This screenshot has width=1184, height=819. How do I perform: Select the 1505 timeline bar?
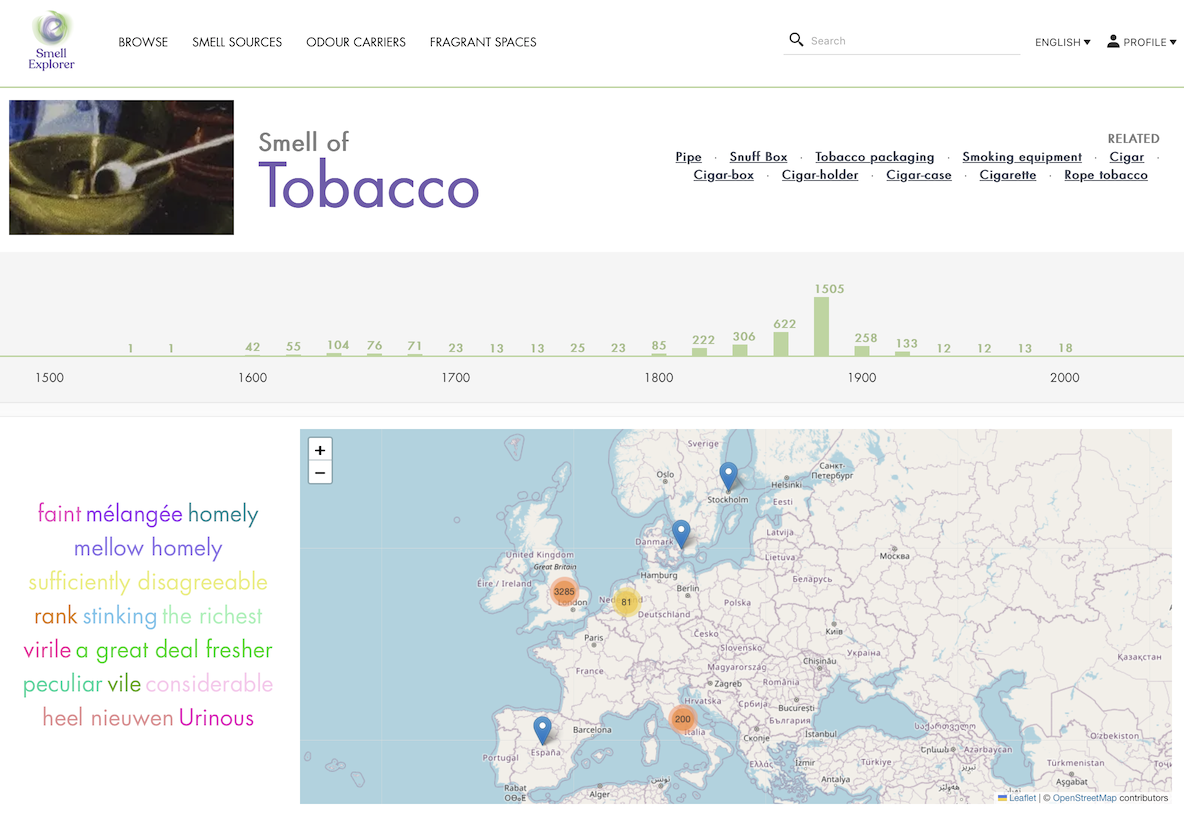click(x=822, y=326)
